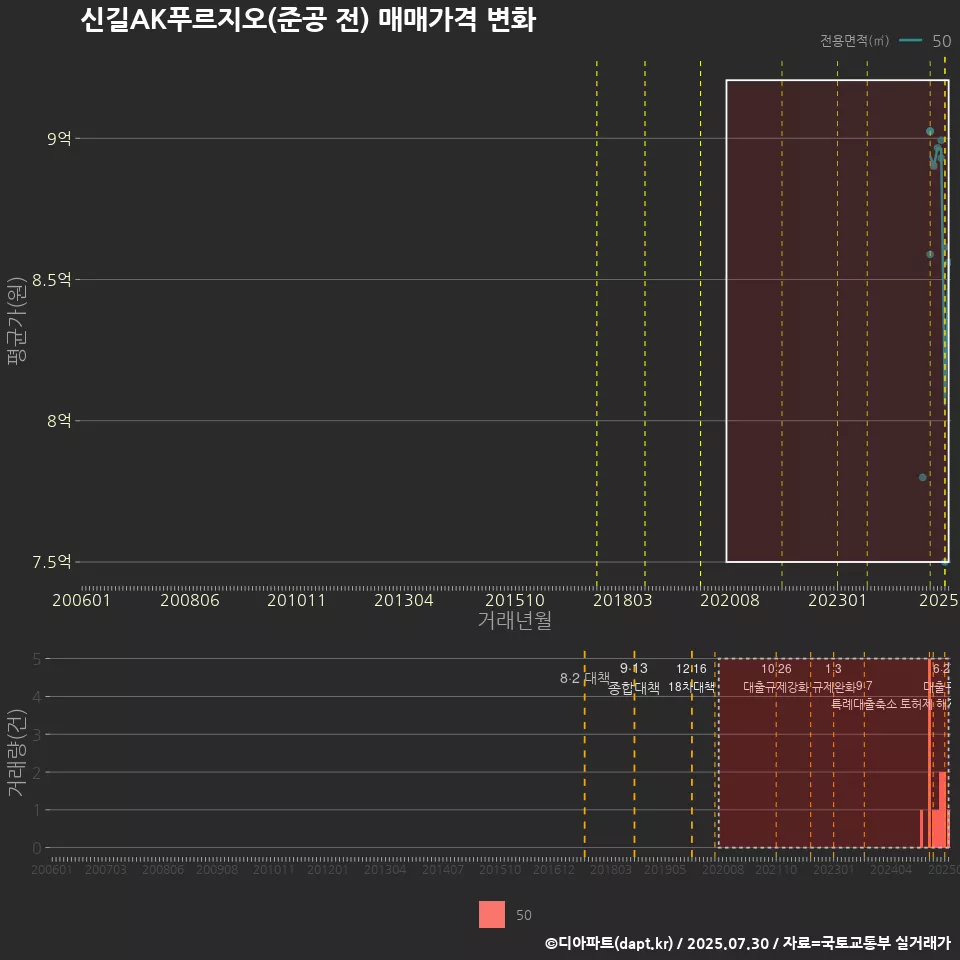Click the 201803 label on the price chart axis

[623, 600]
